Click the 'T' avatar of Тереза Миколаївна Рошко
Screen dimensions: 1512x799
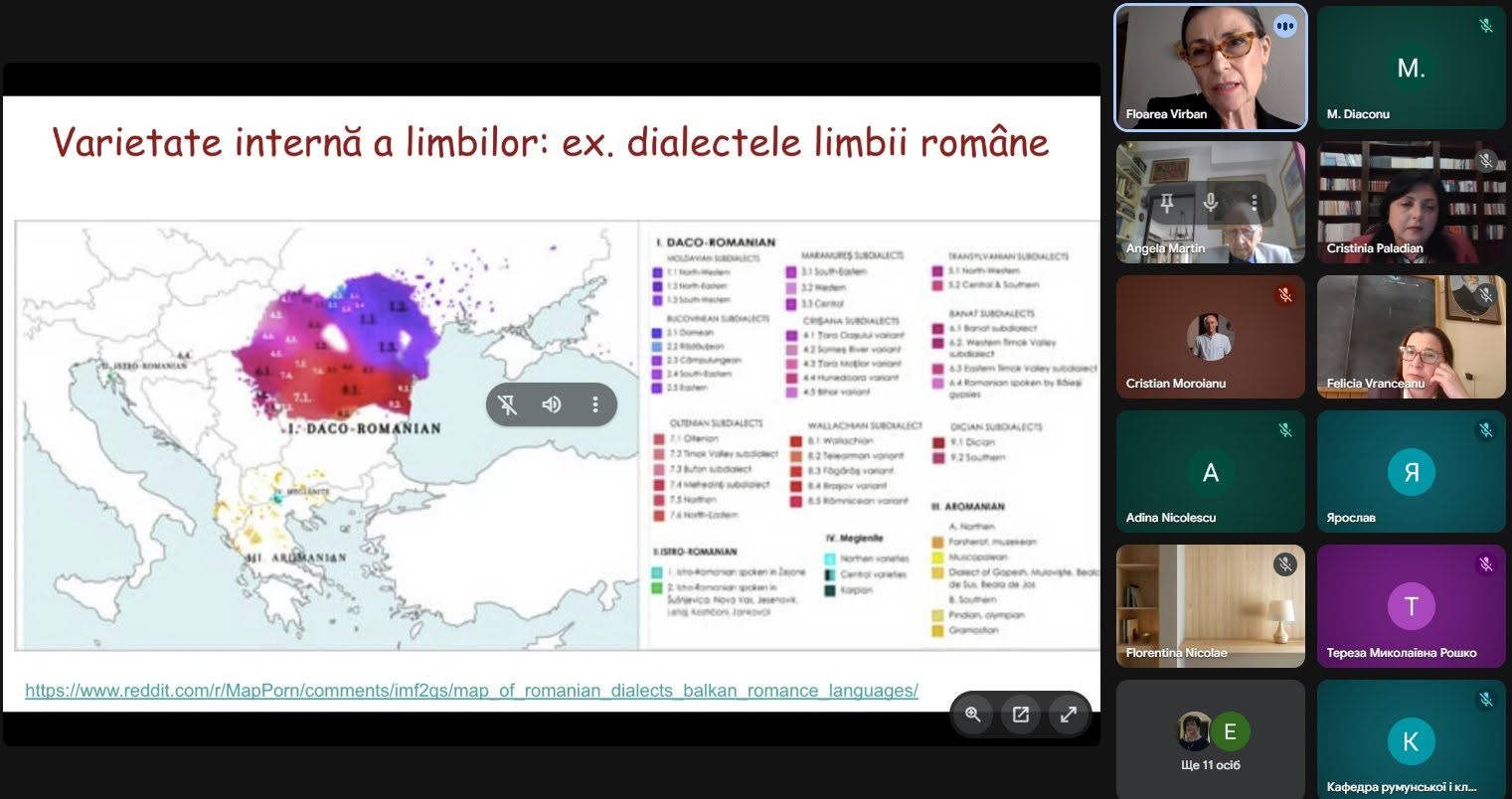1411,606
